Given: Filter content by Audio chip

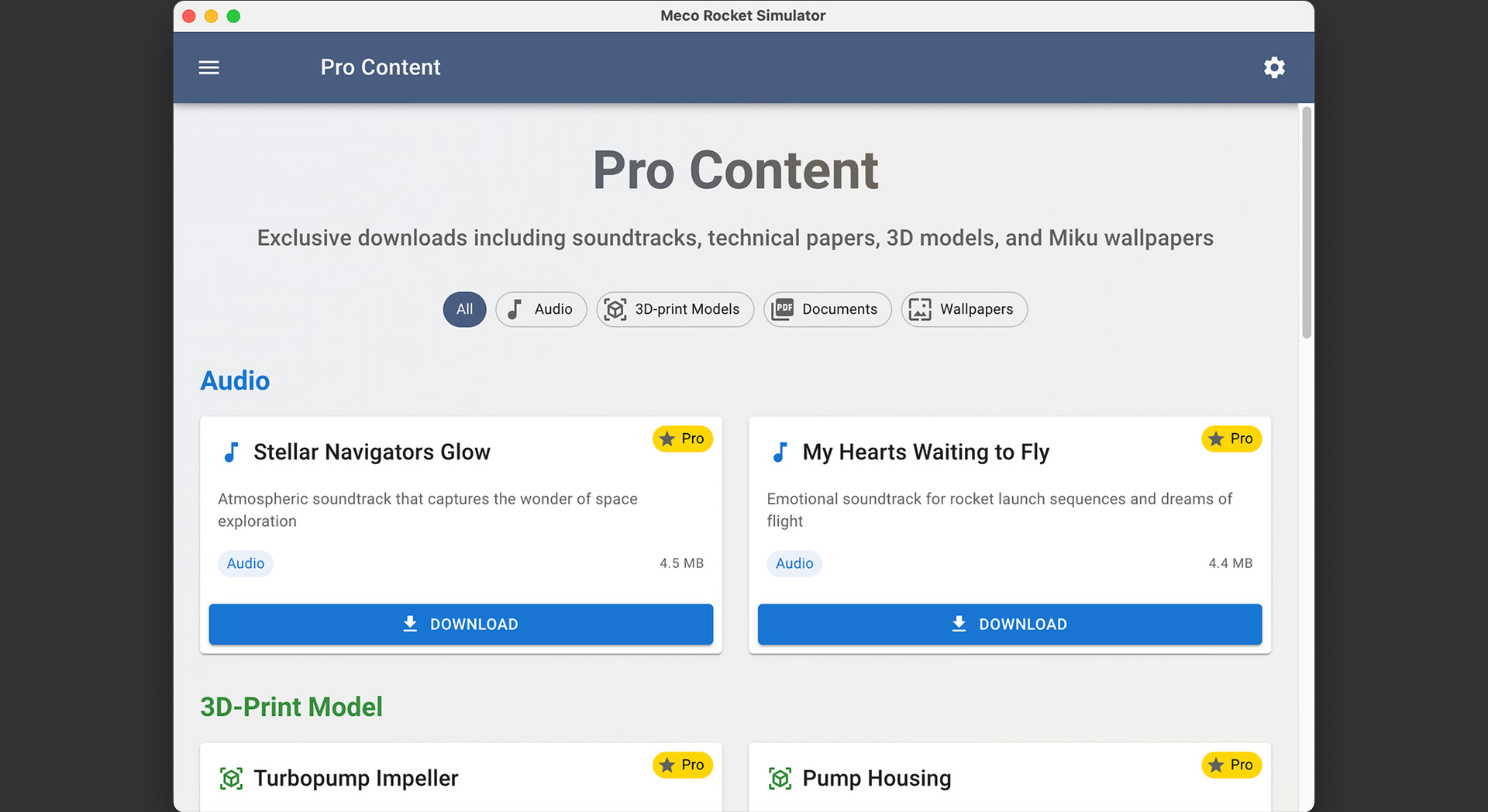Looking at the screenshot, I should (541, 309).
